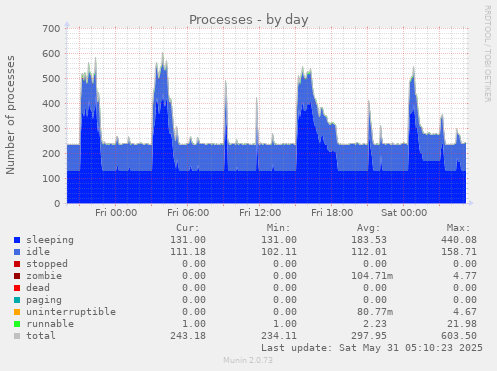Click the 'zombie' legend label
The image size is (497, 371).
(x=44, y=276)
